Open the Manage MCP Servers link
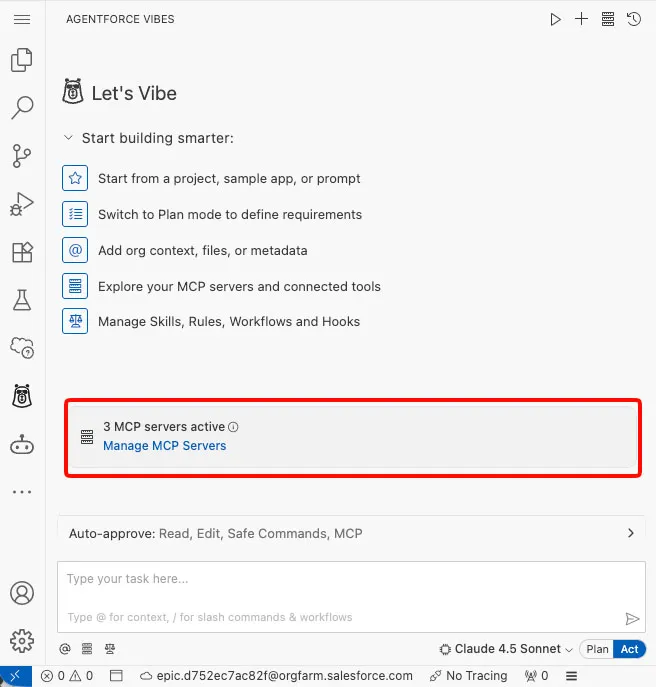The image size is (656, 687). [165, 446]
